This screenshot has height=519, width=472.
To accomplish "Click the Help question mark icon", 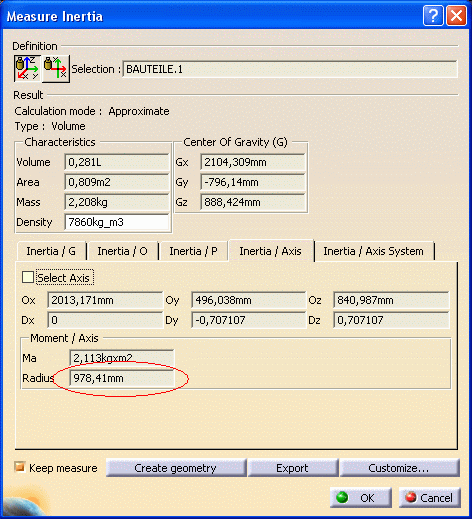I will click(433, 16).
